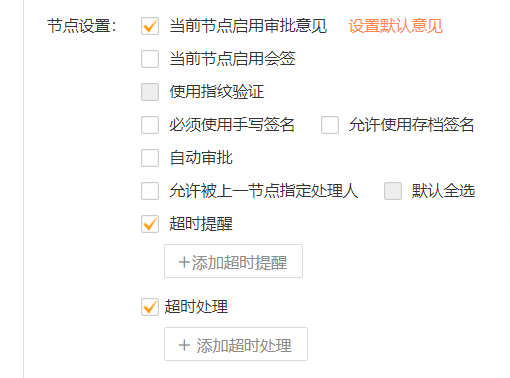Click the 添加超时提醒 button

(233, 261)
